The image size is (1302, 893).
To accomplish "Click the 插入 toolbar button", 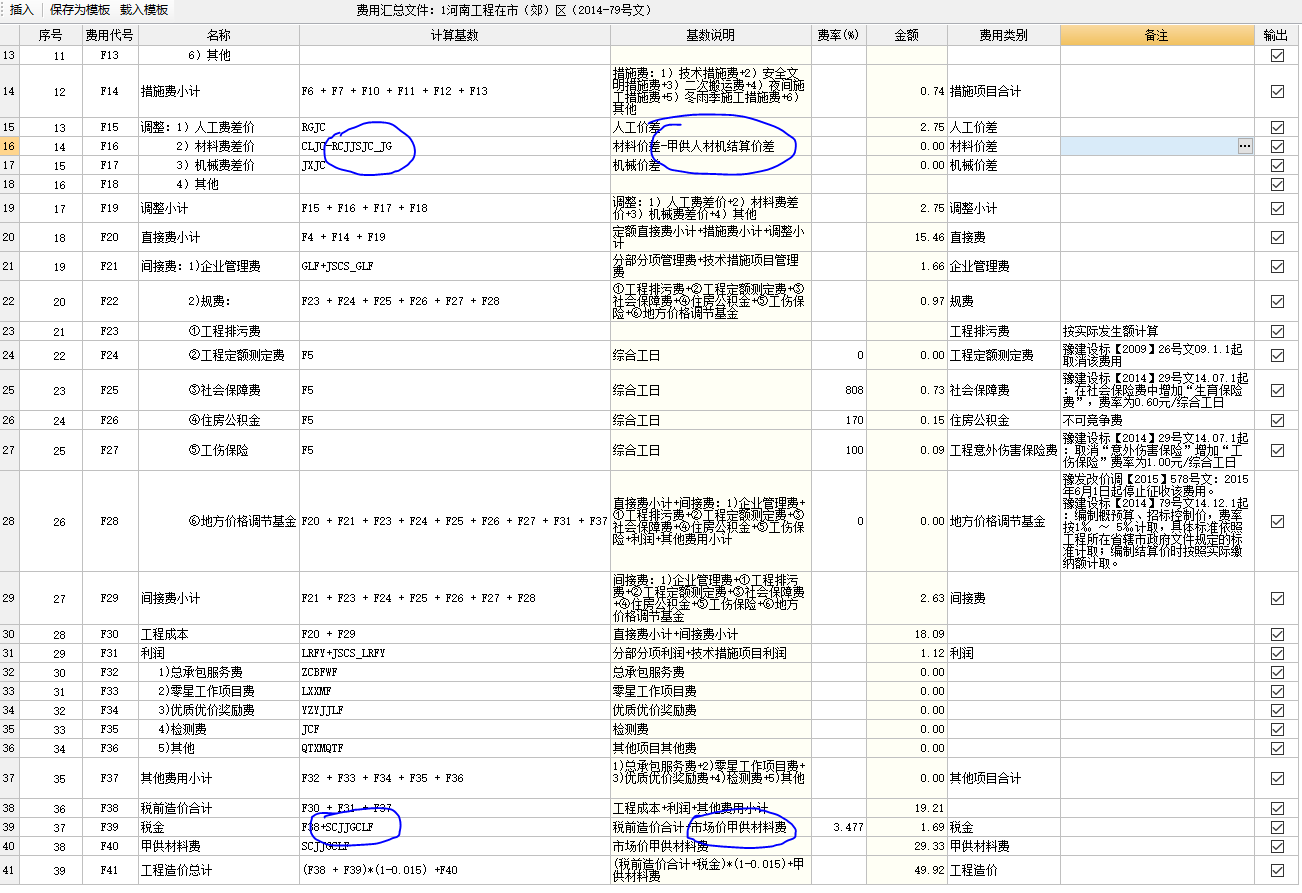I will click(21, 9).
